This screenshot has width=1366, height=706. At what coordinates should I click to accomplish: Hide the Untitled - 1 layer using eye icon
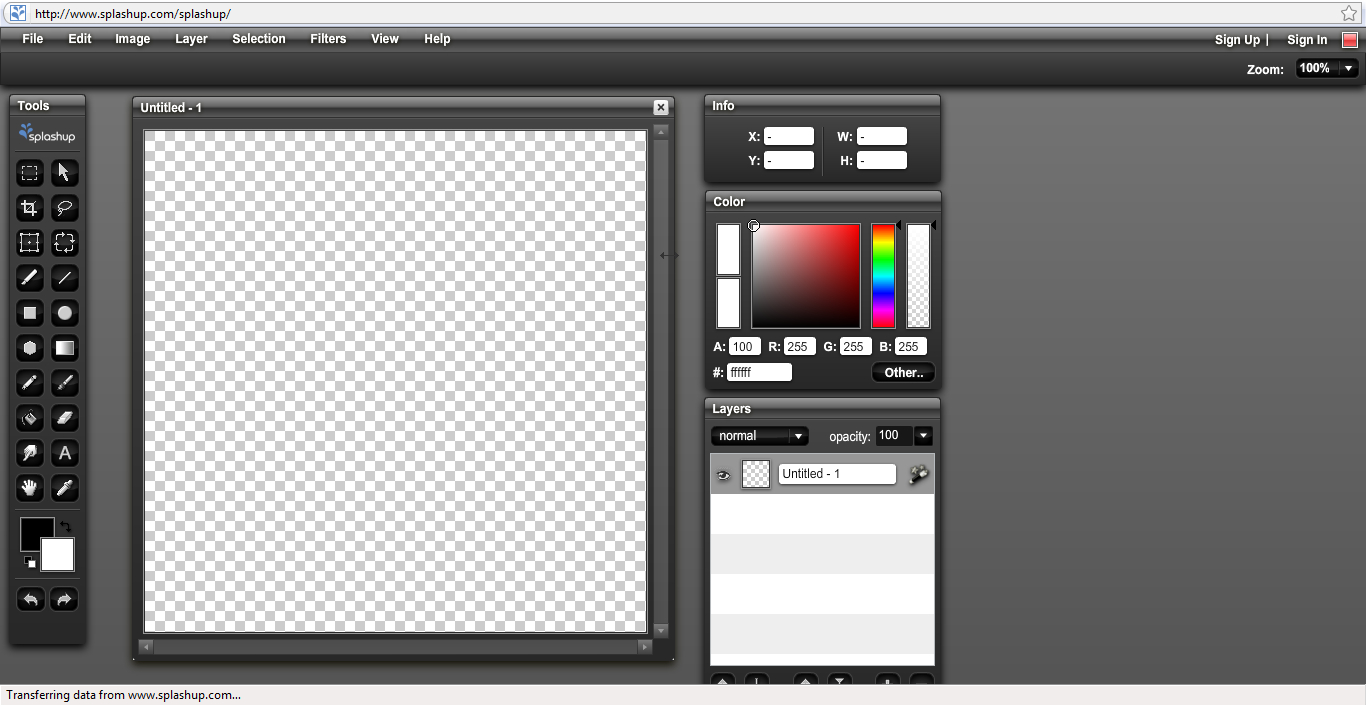click(723, 475)
